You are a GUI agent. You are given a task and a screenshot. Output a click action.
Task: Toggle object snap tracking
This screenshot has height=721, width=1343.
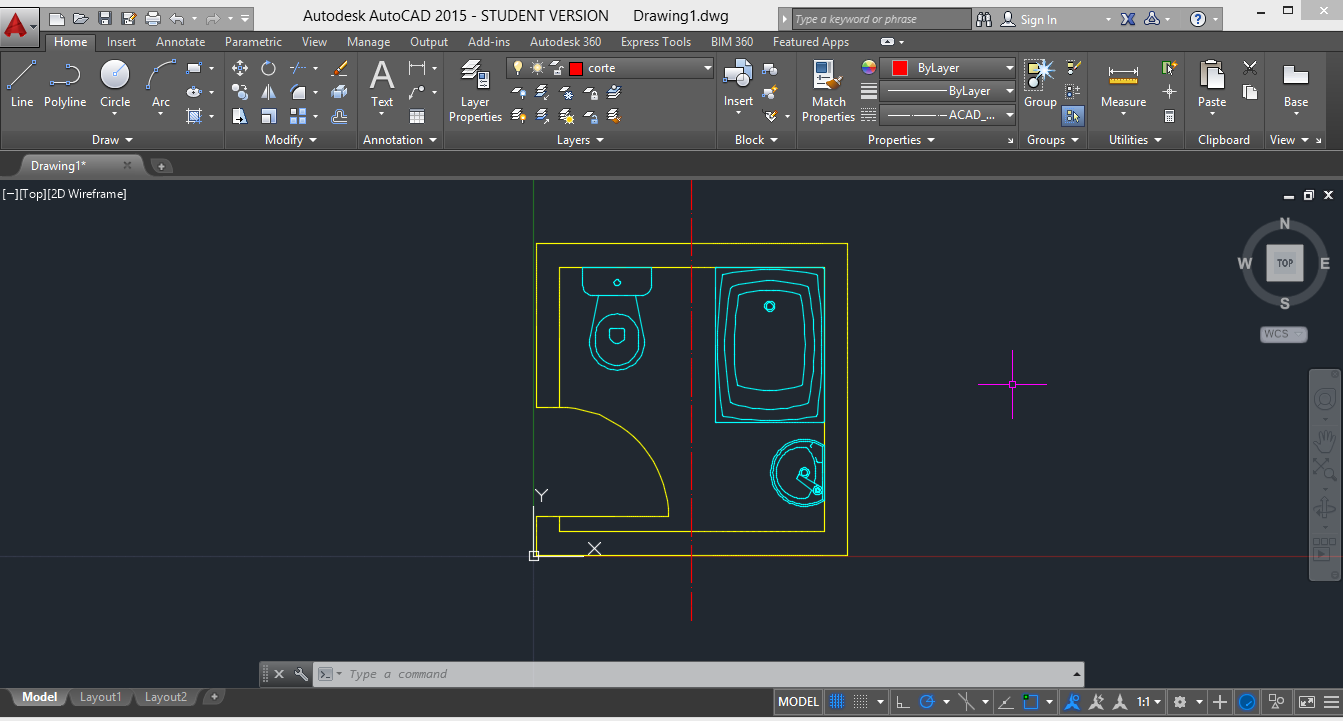(1007, 702)
